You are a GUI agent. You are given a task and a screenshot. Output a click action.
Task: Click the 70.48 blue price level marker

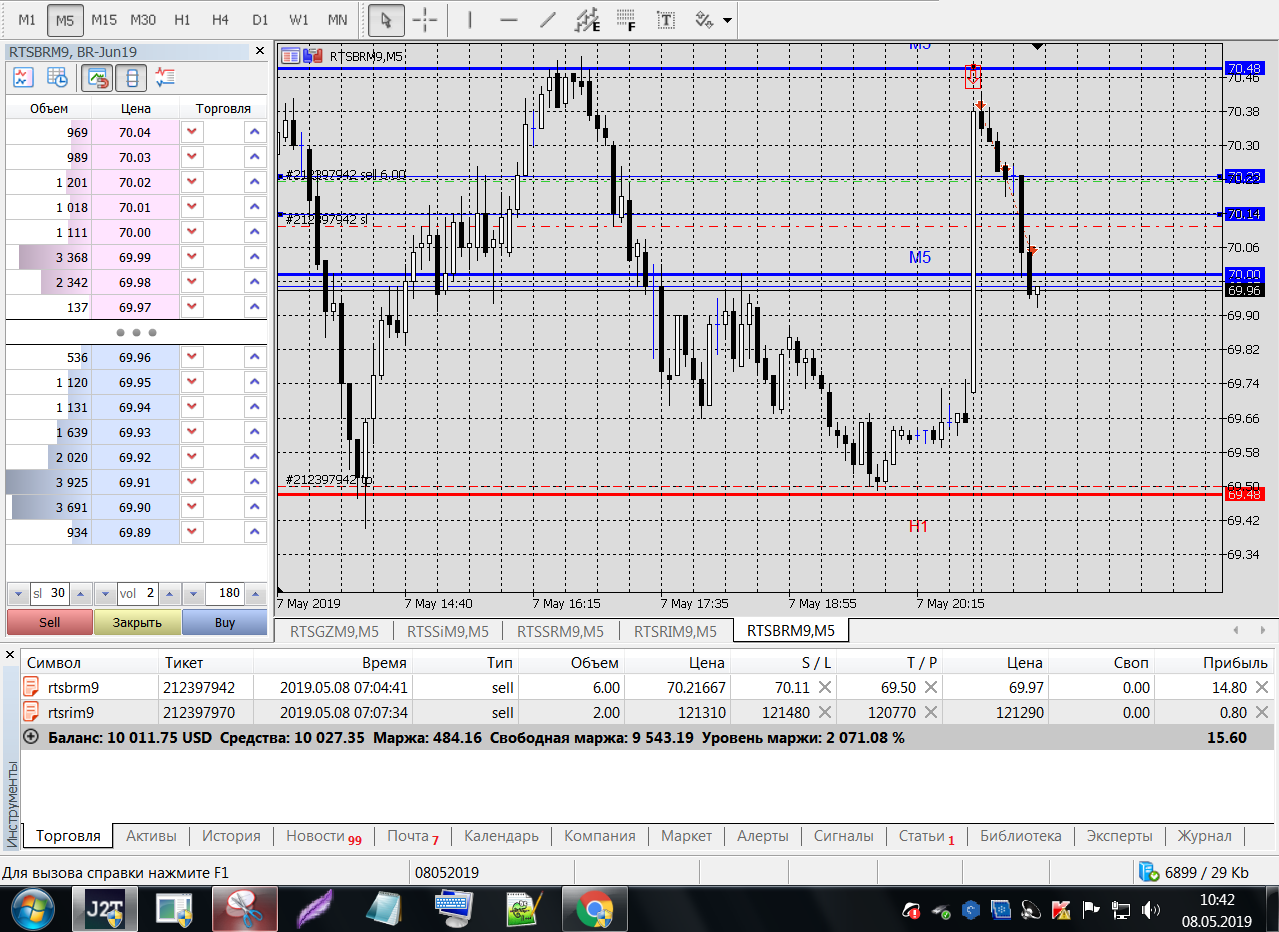[1243, 69]
